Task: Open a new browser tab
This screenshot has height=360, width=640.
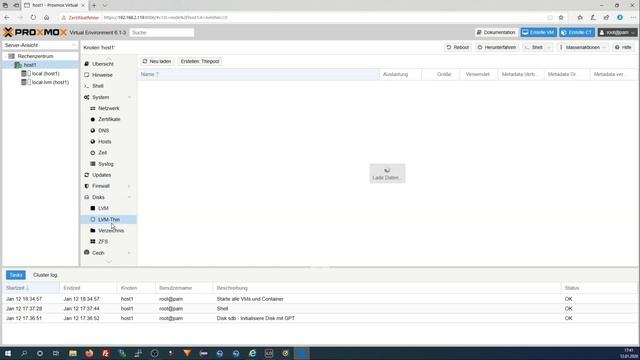Action: coord(94,5)
